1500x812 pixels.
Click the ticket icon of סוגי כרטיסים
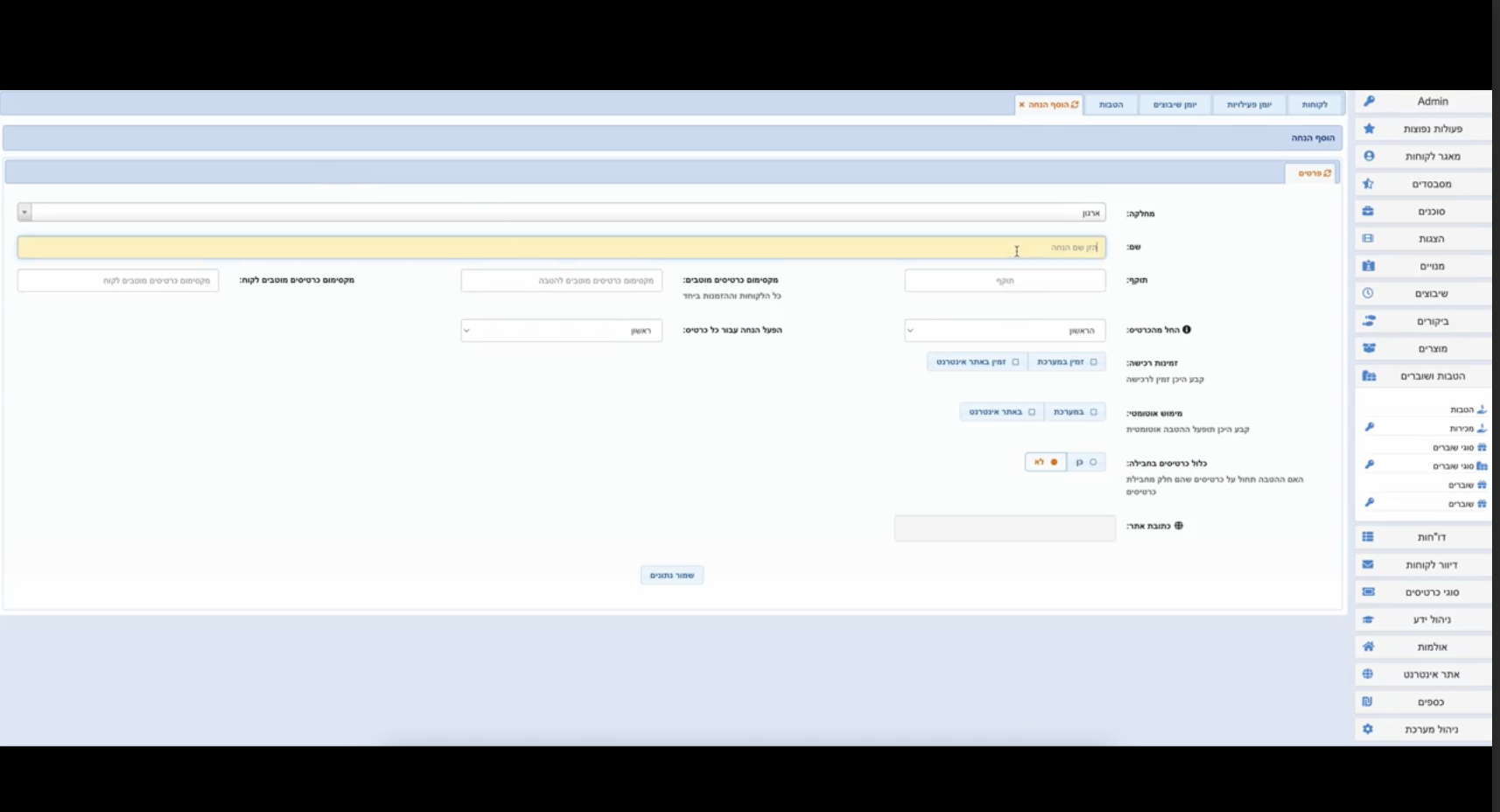(x=1368, y=592)
